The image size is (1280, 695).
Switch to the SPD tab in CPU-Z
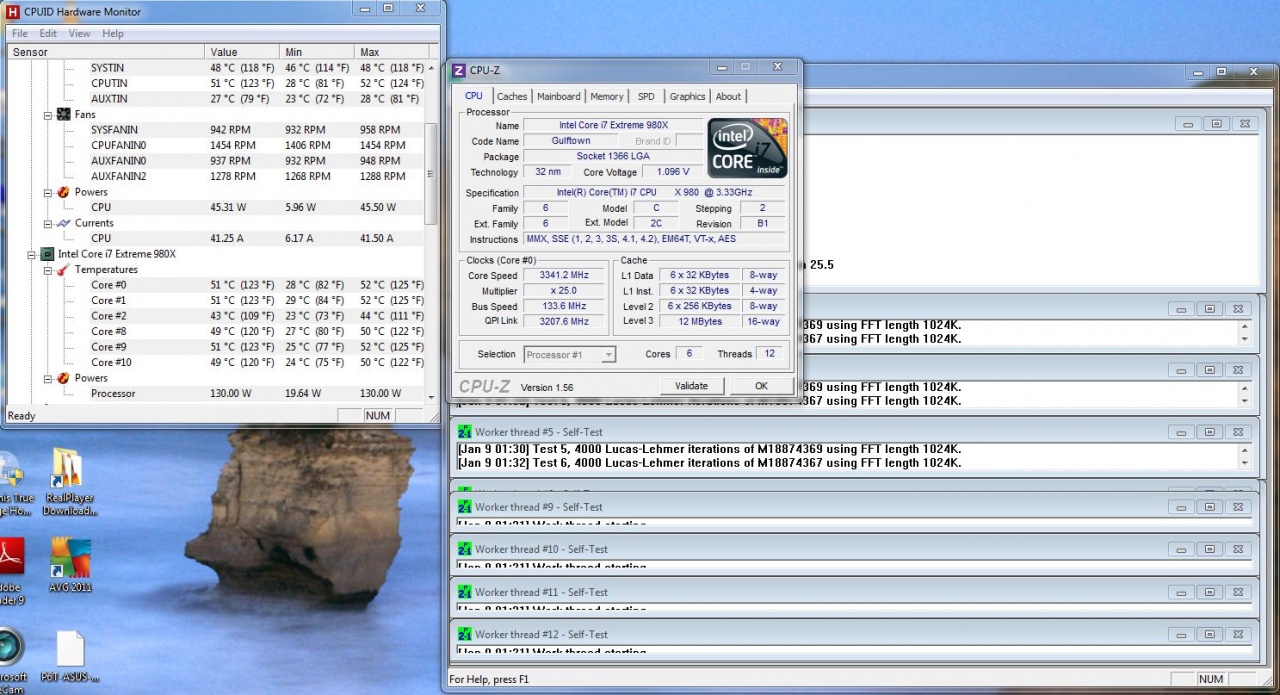click(x=646, y=97)
